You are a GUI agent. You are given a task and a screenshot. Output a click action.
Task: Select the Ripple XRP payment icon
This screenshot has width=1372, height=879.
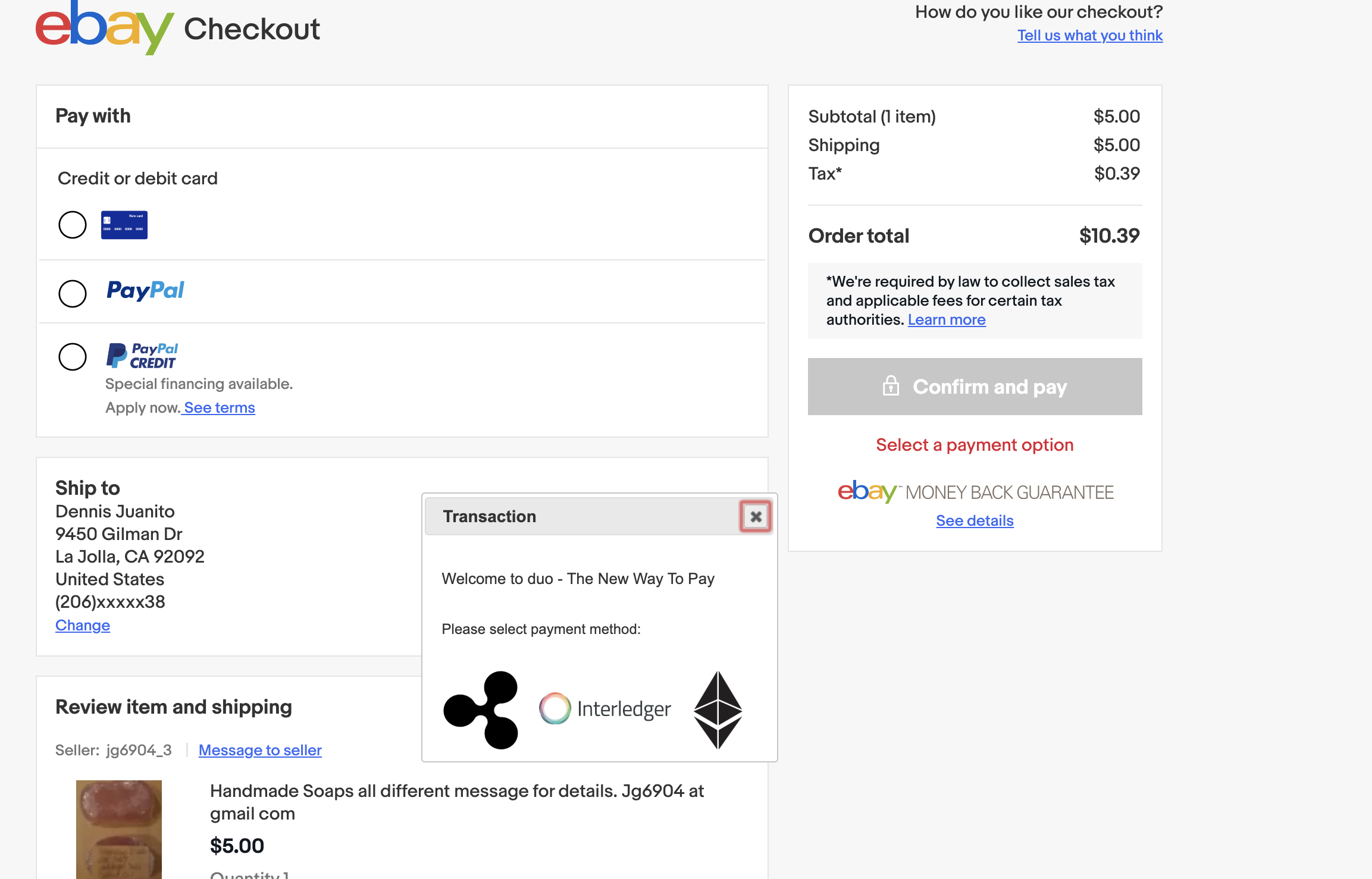click(481, 710)
